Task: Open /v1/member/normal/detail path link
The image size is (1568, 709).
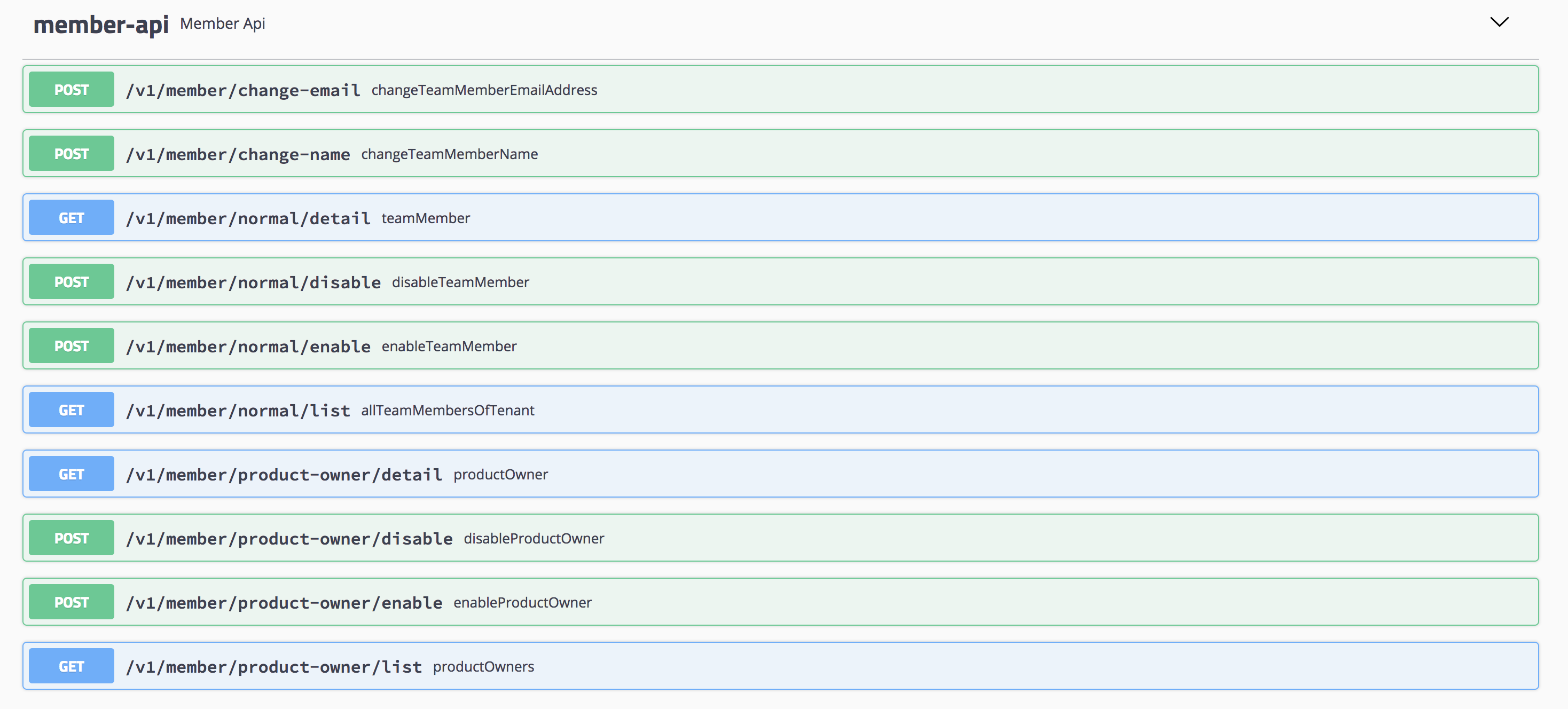Action: click(248, 218)
